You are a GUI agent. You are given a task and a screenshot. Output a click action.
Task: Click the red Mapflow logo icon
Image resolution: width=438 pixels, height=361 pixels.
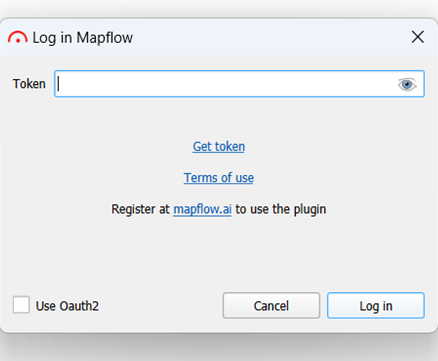pyautogui.click(x=18, y=37)
